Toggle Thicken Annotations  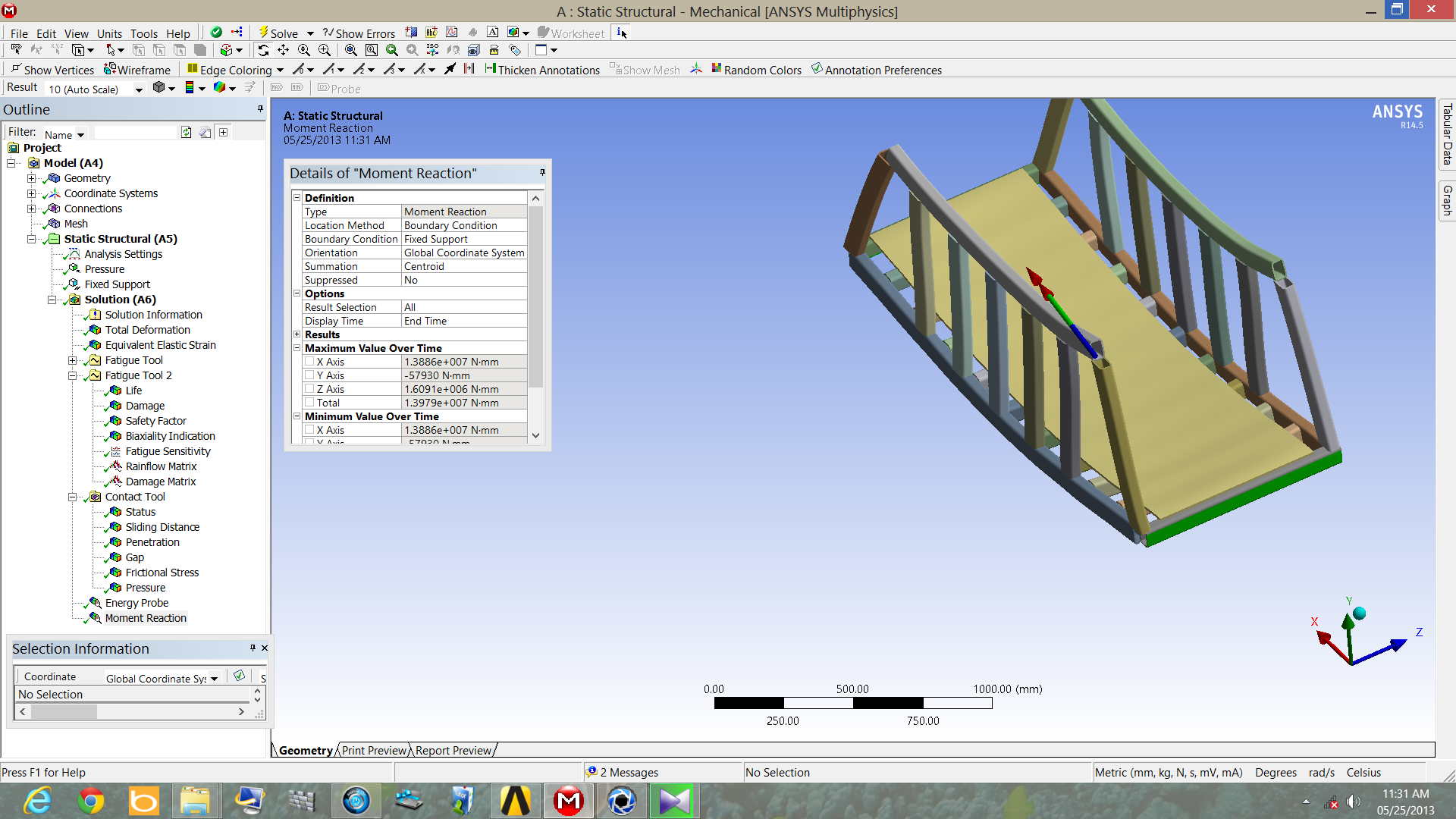point(542,69)
